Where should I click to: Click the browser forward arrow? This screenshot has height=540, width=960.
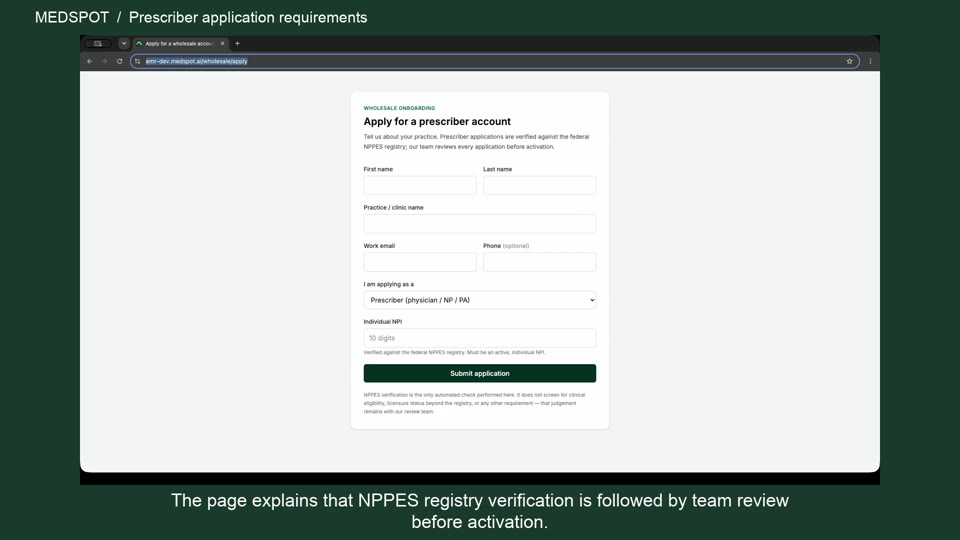click(x=104, y=61)
